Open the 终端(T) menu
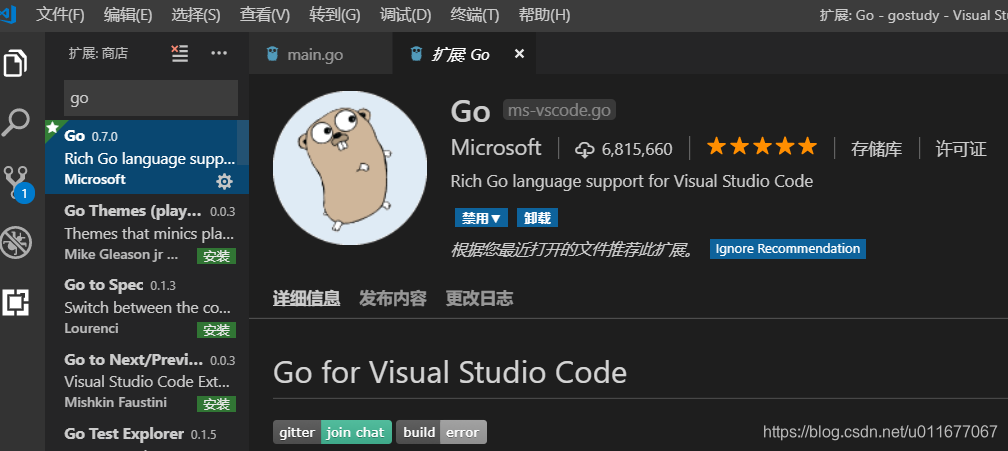Screen dimensions: 1008x451 point(474,15)
